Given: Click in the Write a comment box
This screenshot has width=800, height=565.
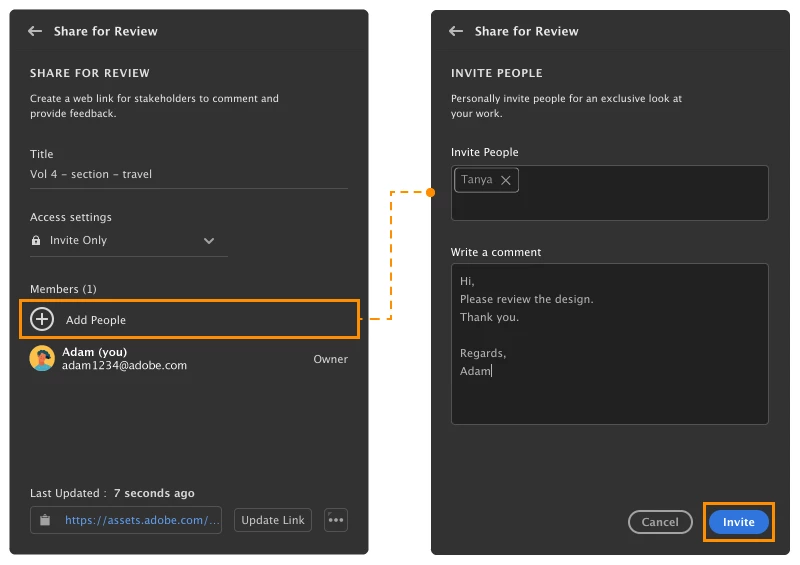Looking at the screenshot, I should point(610,343).
